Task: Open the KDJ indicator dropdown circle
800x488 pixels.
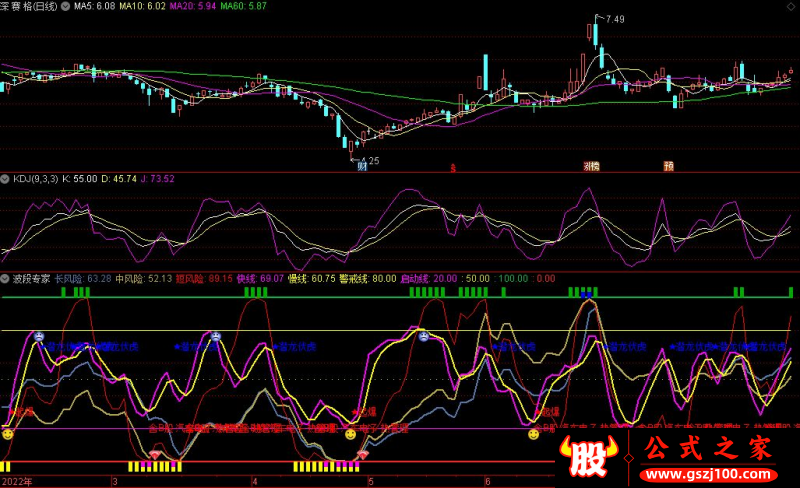Action: coord(5,179)
